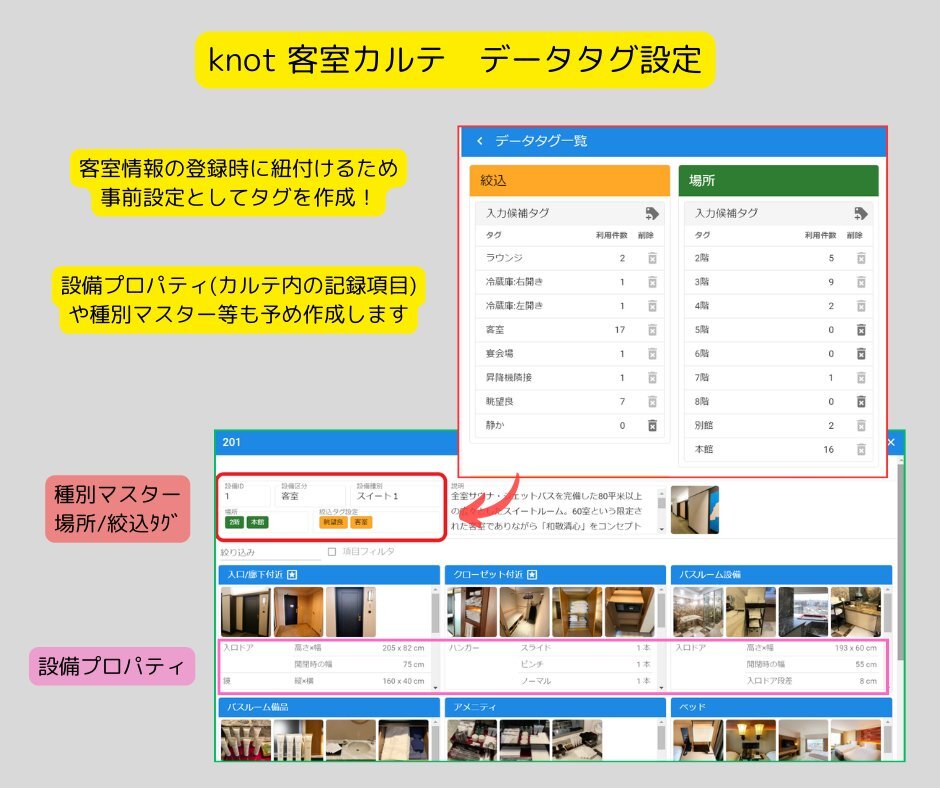Close the 201 room window

click(x=891, y=442)
